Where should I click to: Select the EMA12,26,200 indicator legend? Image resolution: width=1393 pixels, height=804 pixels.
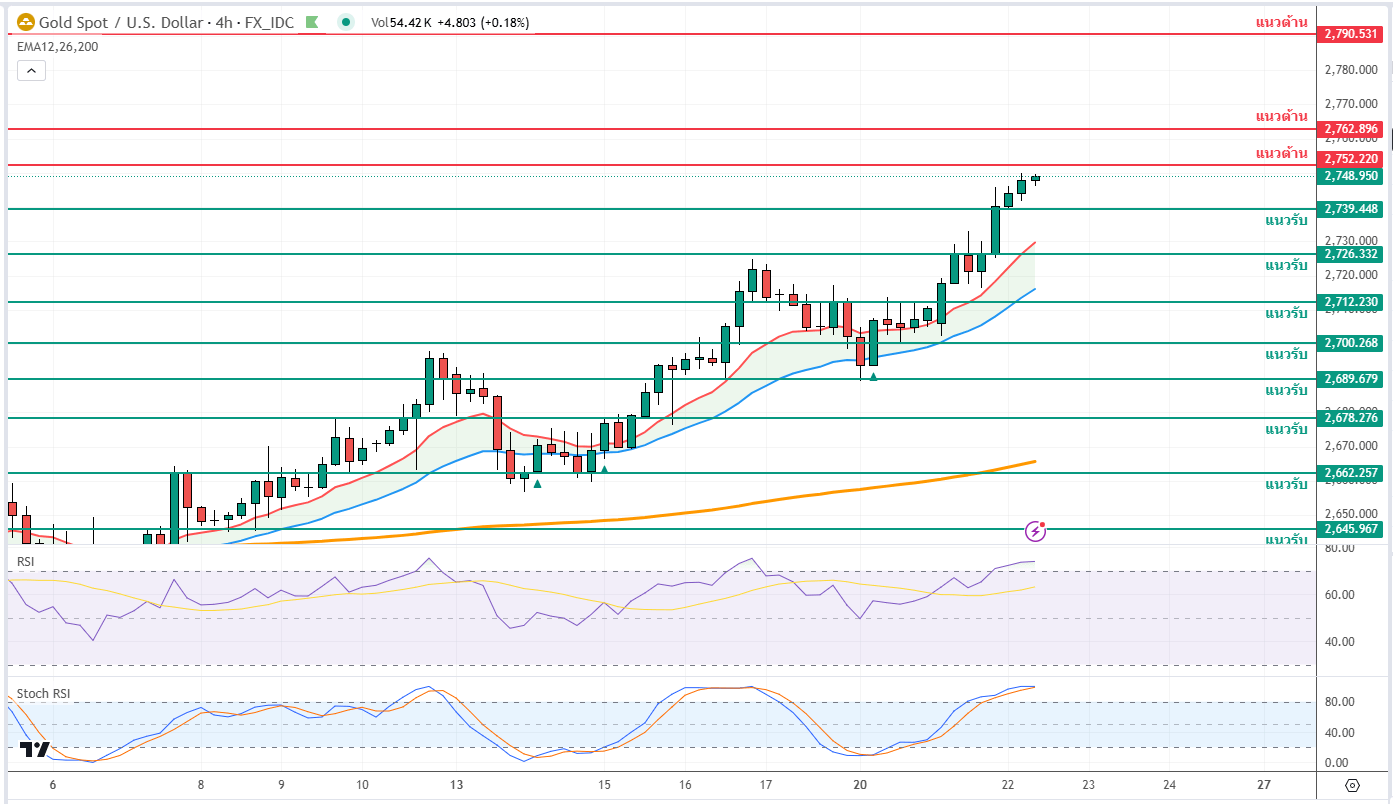pyautogui.click(x=58, y=46)
